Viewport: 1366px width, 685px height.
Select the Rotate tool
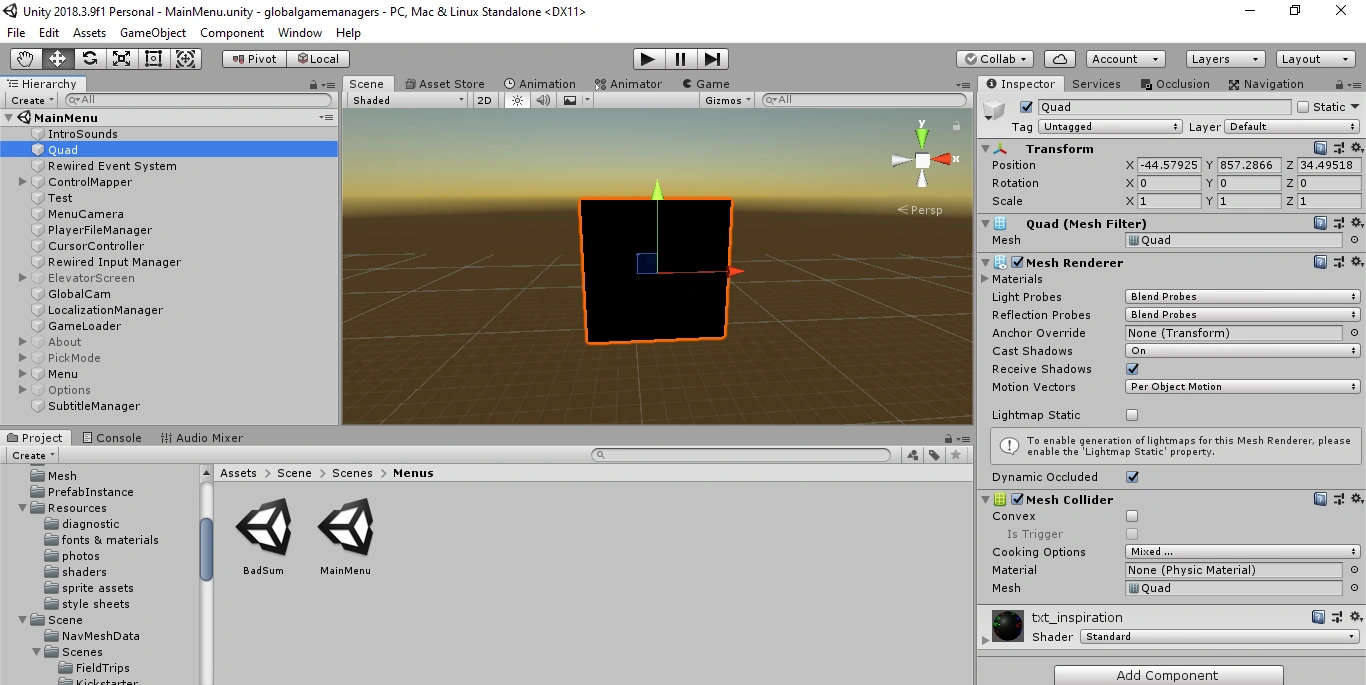[90, 58]
